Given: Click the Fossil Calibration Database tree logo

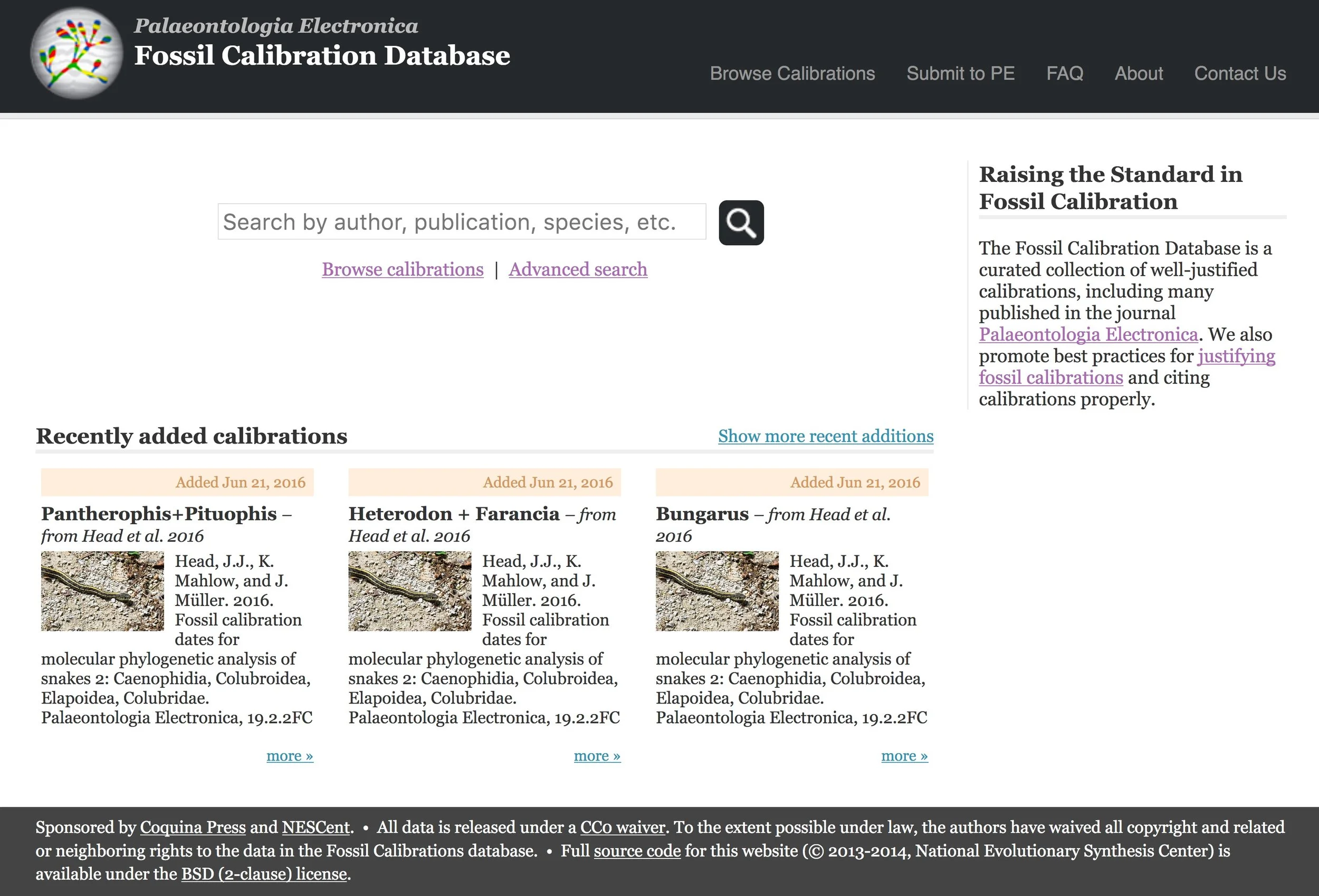Looking at the screenshot, I should coord(76,53).
